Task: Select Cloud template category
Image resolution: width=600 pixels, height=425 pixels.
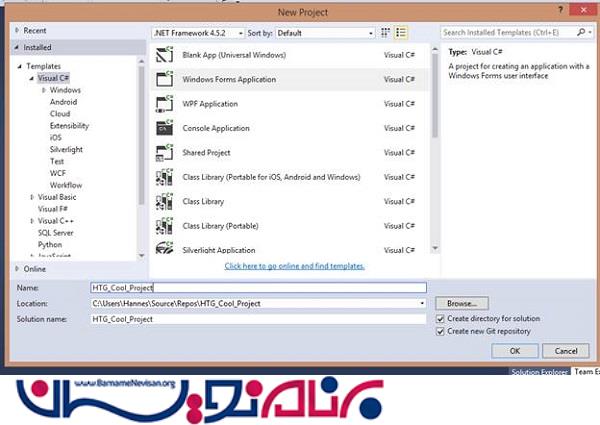Action: tap(60, 114)
